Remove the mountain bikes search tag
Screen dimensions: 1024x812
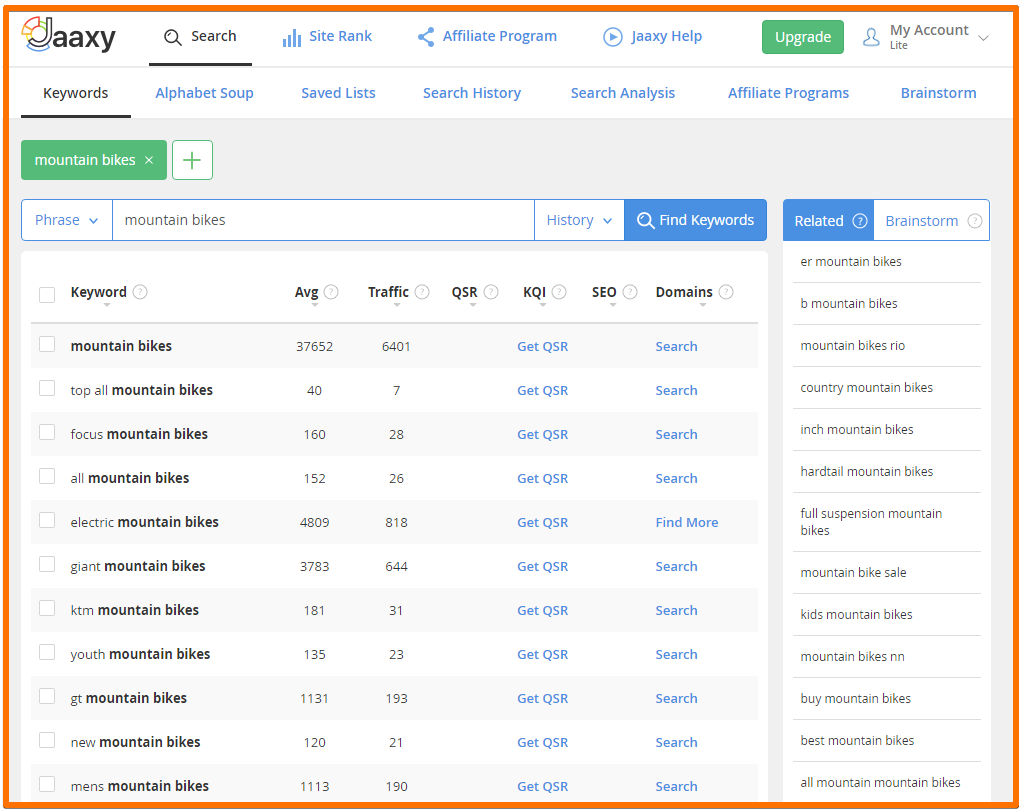coord(149,160)
